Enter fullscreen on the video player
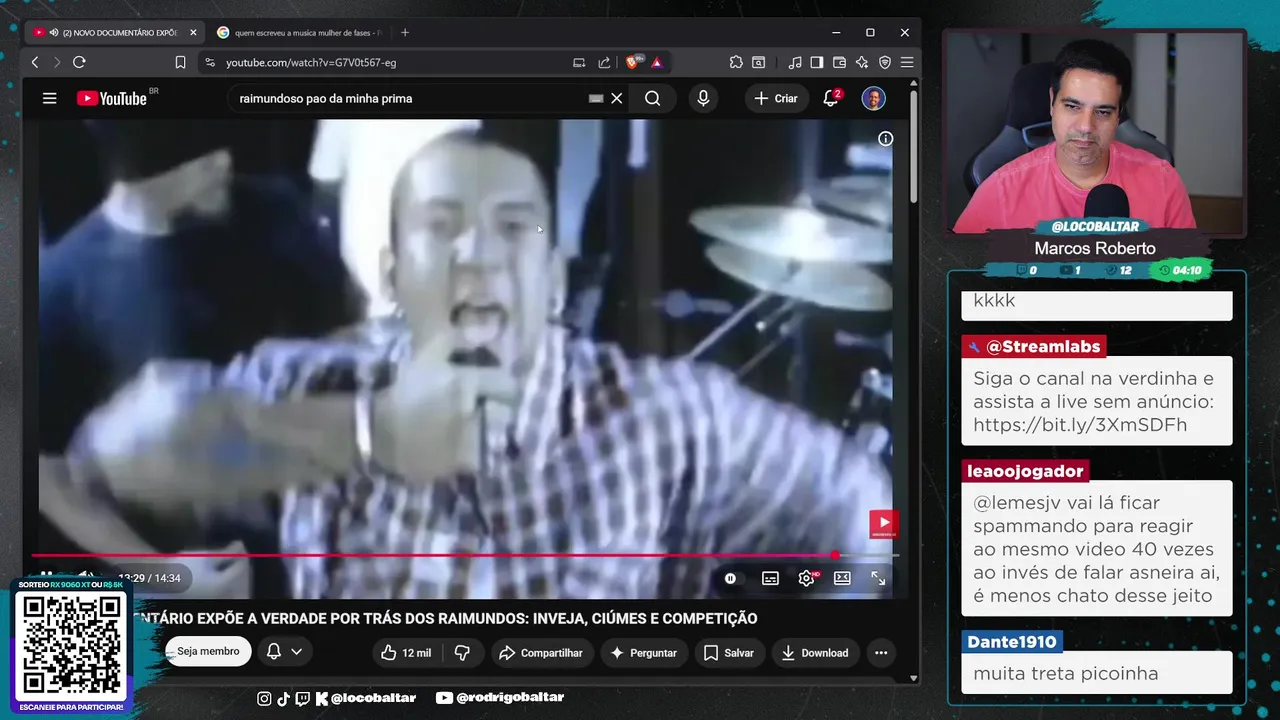The height and width of the screenshot is (720, 1280). coord(878,578)
